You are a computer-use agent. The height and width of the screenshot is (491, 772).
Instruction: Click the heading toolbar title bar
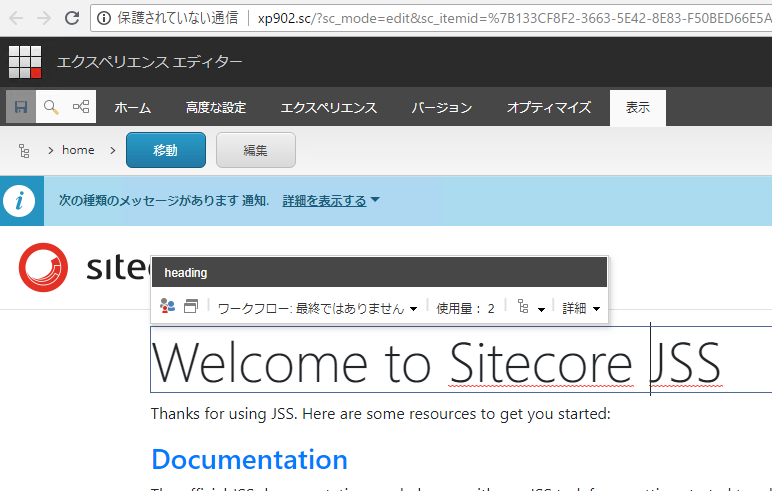[379, 272]
